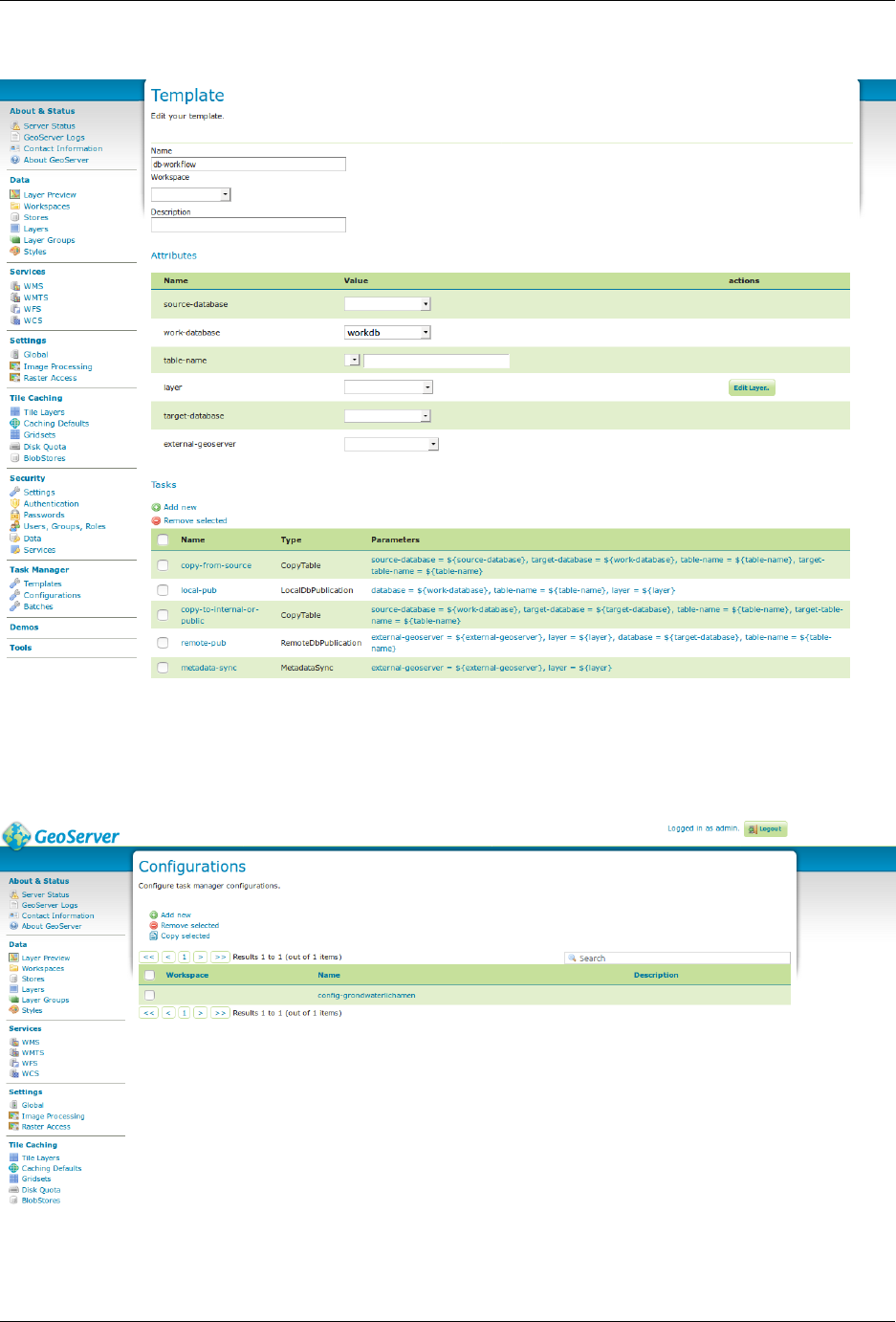The height and width of the screenshot is (1322, 896).
Task: Open work-database dropdown showing workdb
Action: 387,332
